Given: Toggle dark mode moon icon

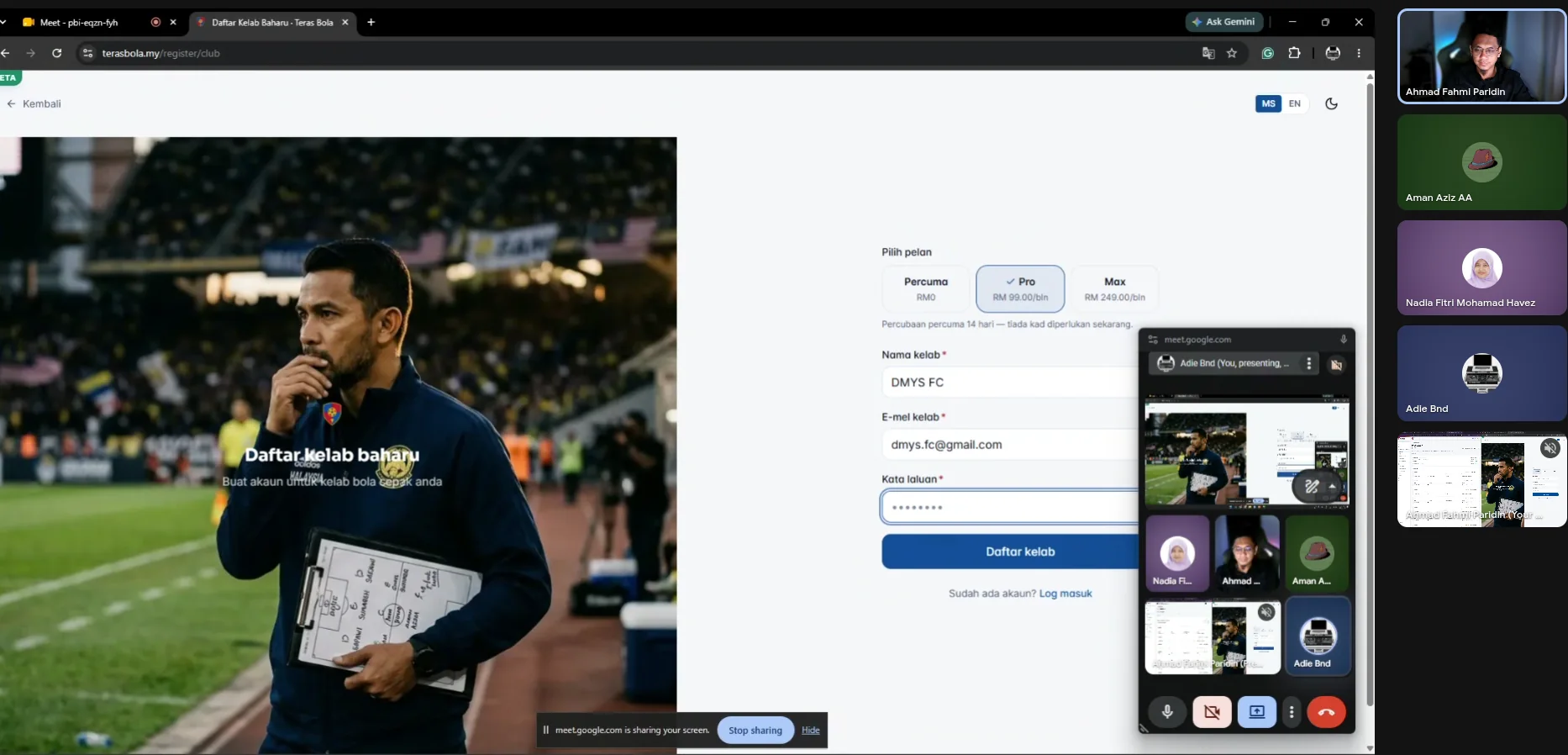Looking at the screenshot, I should tap(1331, 103).
